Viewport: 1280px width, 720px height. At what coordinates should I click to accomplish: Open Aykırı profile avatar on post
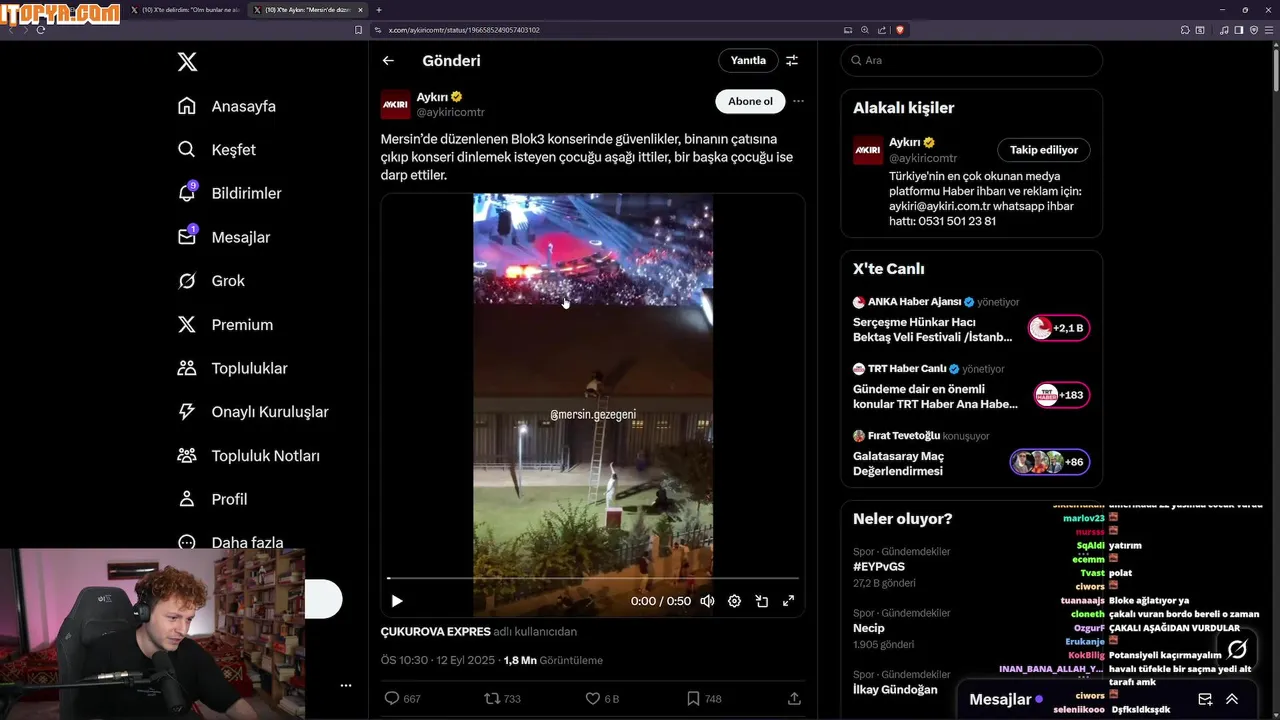tap(396, 104)
